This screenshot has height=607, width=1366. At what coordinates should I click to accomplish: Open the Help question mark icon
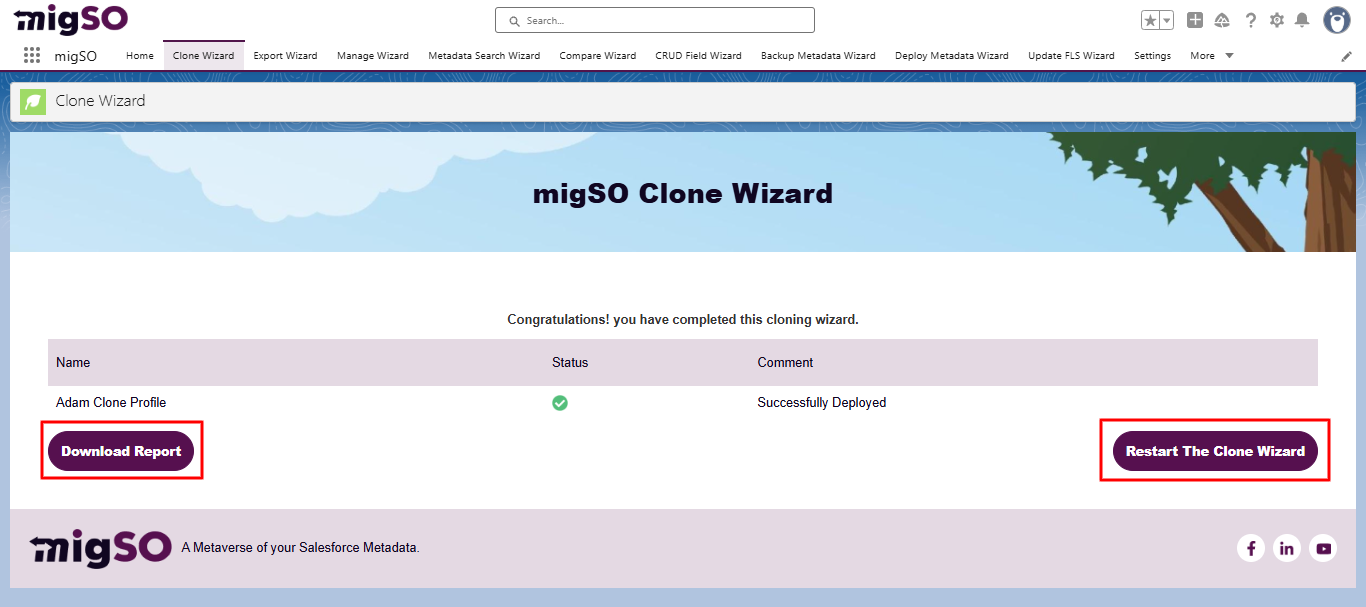(1250, 20)
